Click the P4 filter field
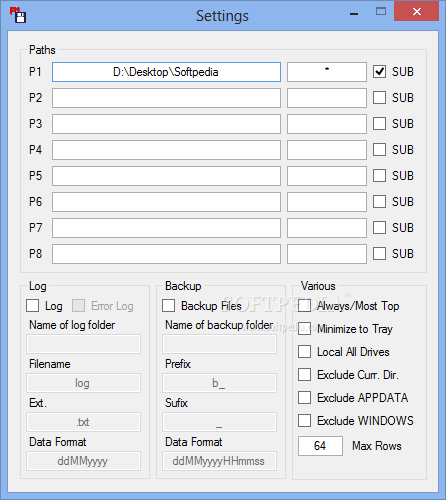Image resolution: width=446 pixels, height=500 pixels. click(327, 150)
